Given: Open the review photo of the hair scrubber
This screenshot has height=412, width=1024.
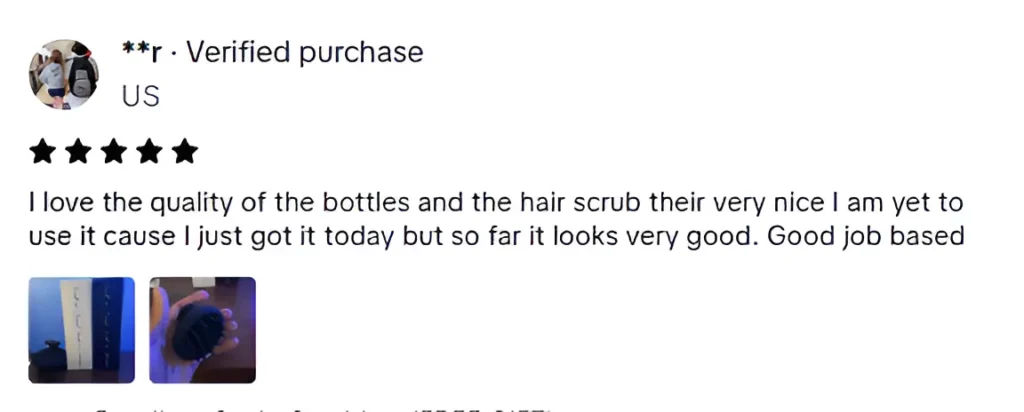Looking at the screenshot, I should 202,330.
